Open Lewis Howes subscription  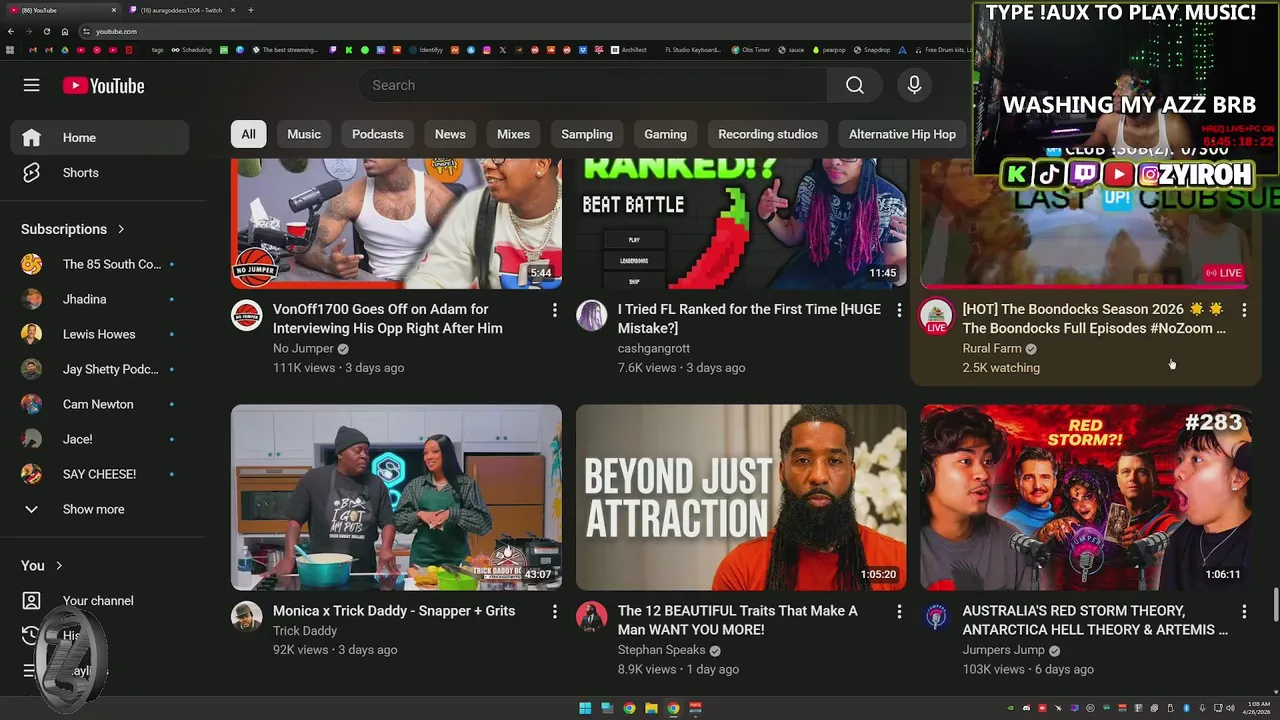(100, 334)
